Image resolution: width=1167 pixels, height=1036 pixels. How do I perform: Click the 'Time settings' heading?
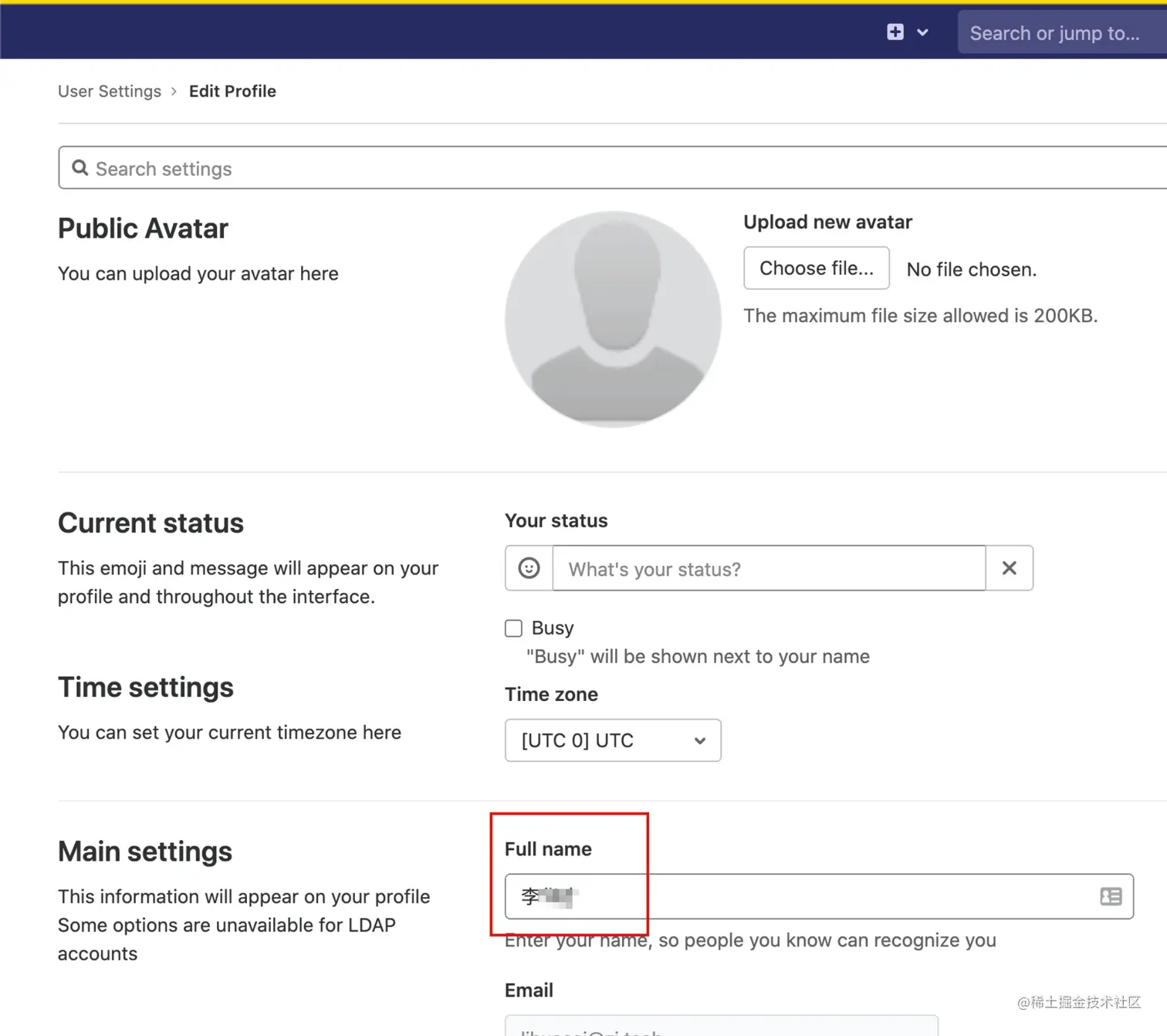pos(146,687)
